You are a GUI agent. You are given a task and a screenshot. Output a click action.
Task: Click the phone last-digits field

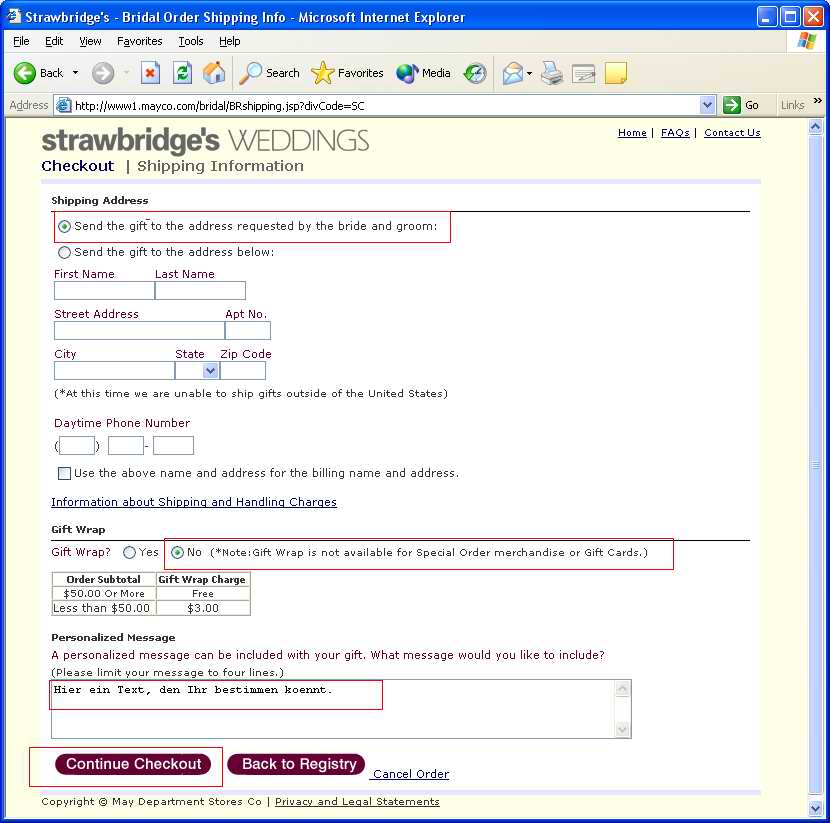pos(173,446)
